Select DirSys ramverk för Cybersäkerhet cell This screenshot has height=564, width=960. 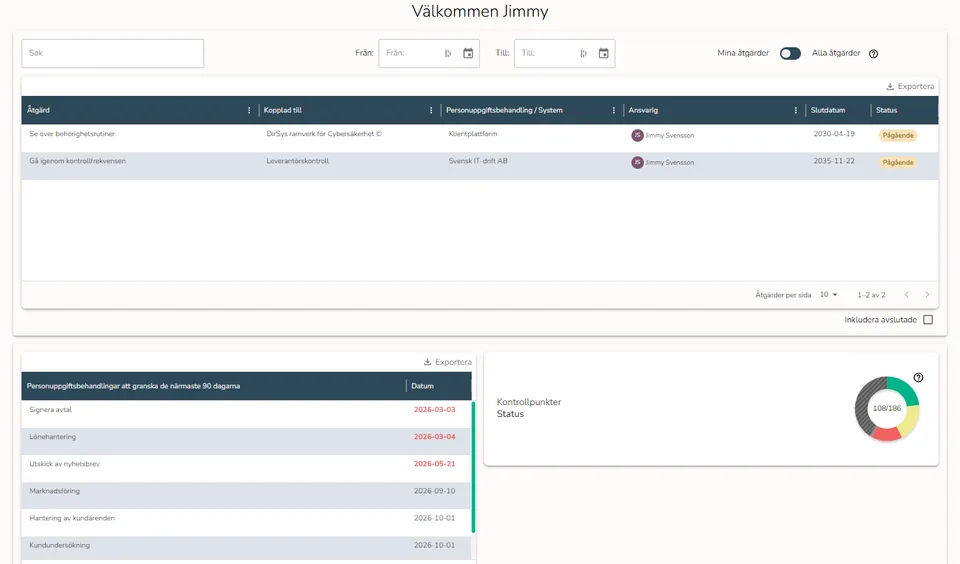[324, 133]
